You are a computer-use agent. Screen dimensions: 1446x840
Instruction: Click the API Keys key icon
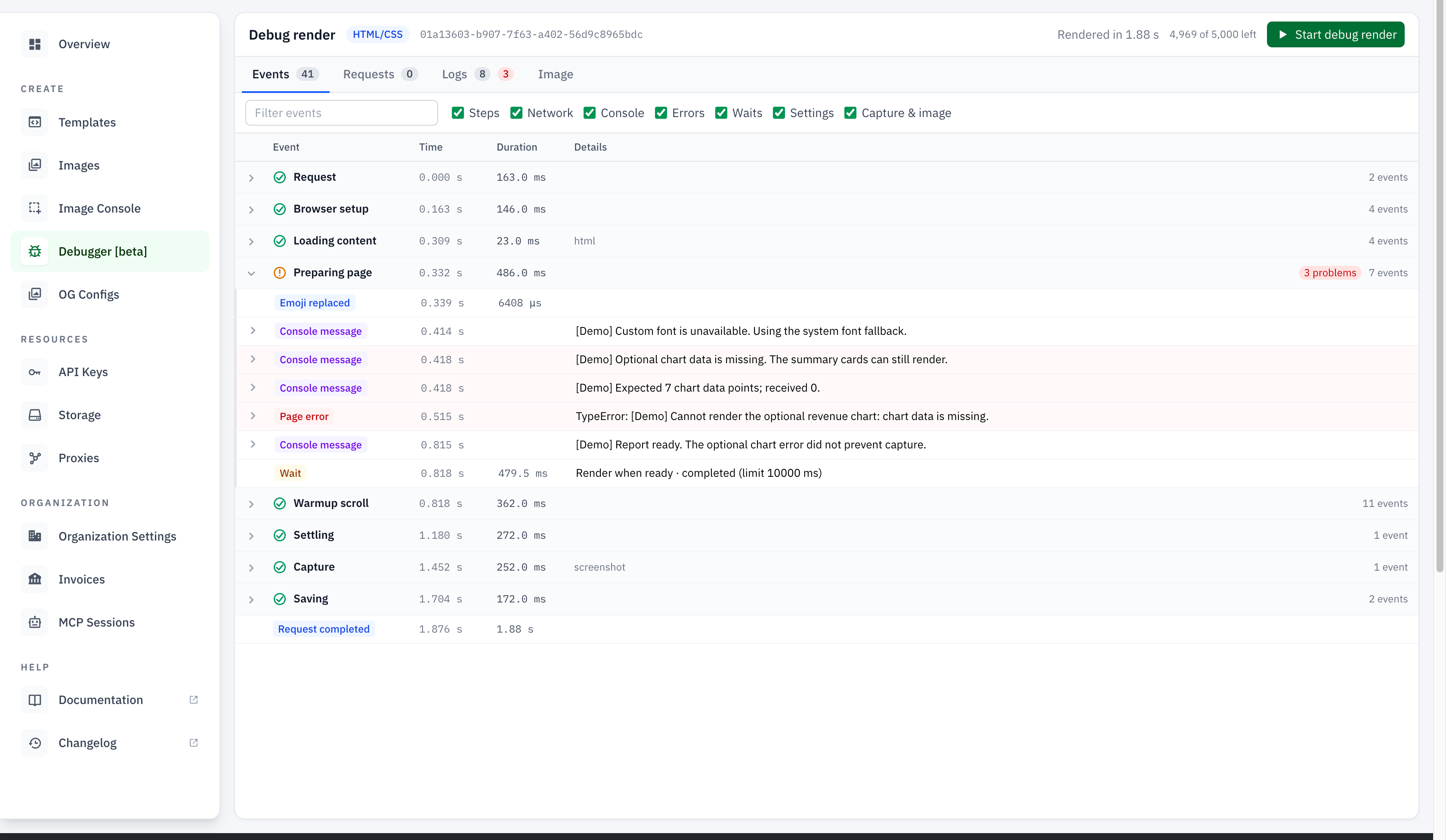click(x=35, y=372)
